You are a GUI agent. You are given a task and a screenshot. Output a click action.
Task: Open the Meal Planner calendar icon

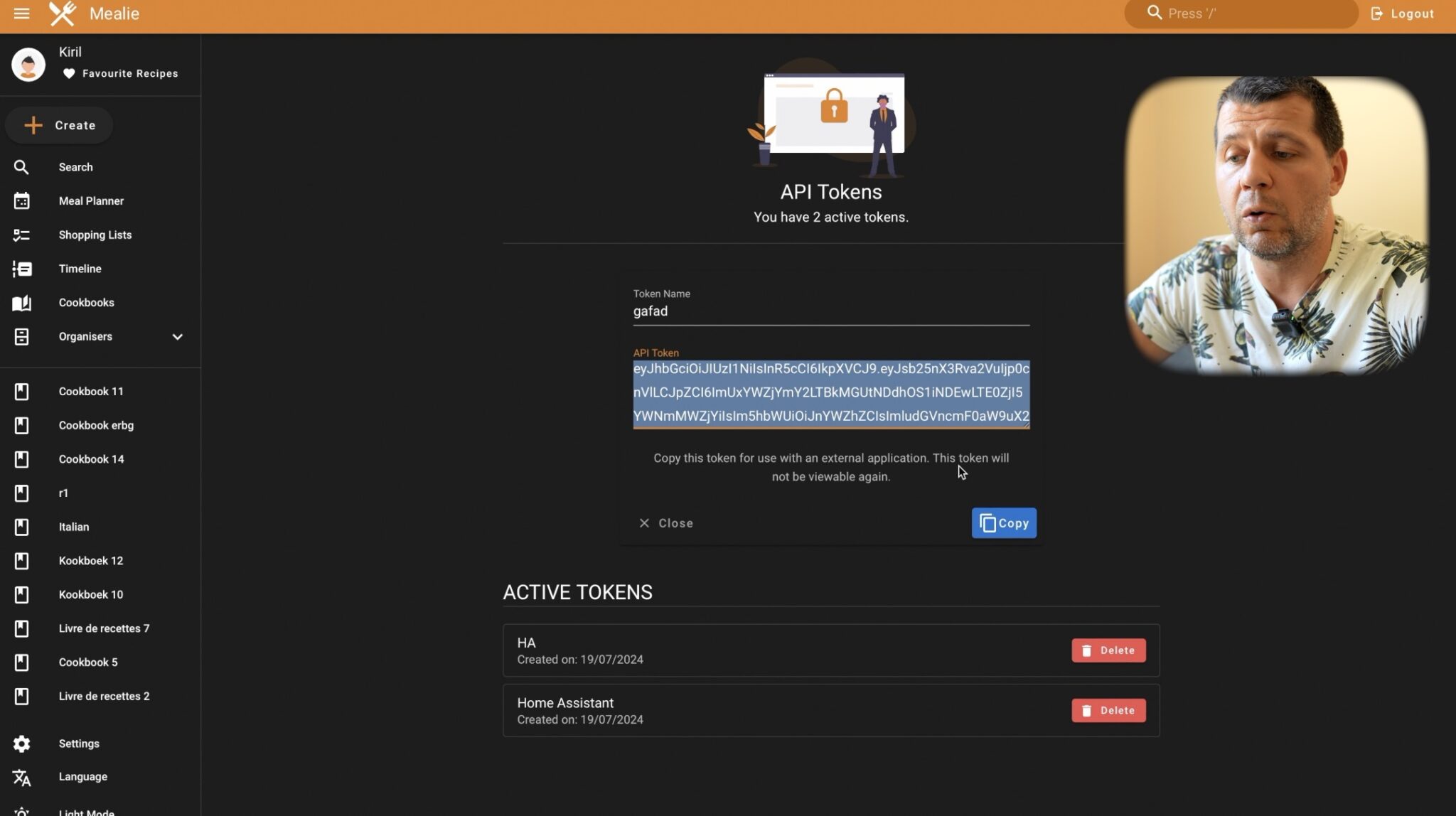tap(22, 201)
